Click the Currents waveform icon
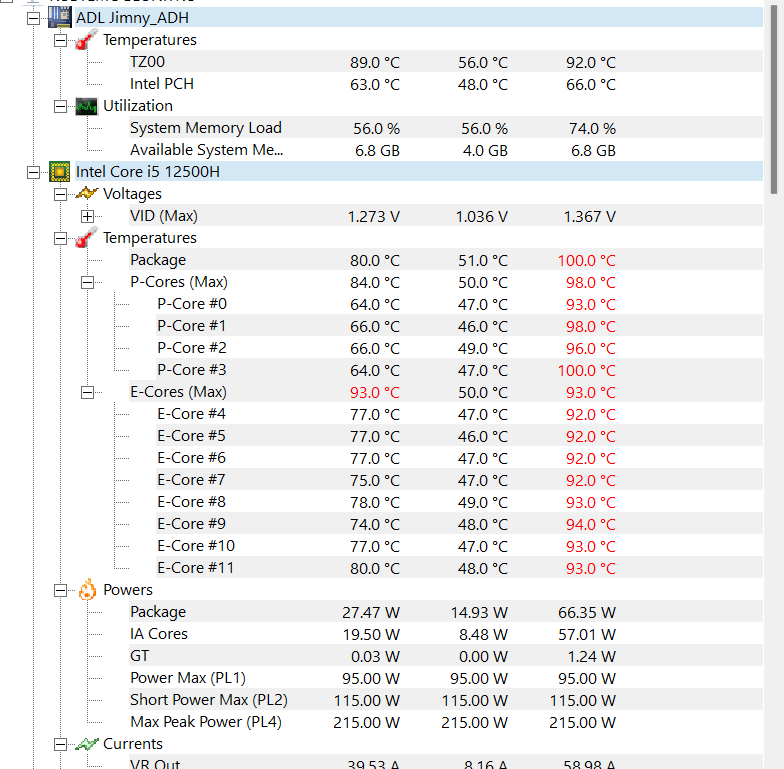This screenshot has height=769, width=784. tap(86, 744)
